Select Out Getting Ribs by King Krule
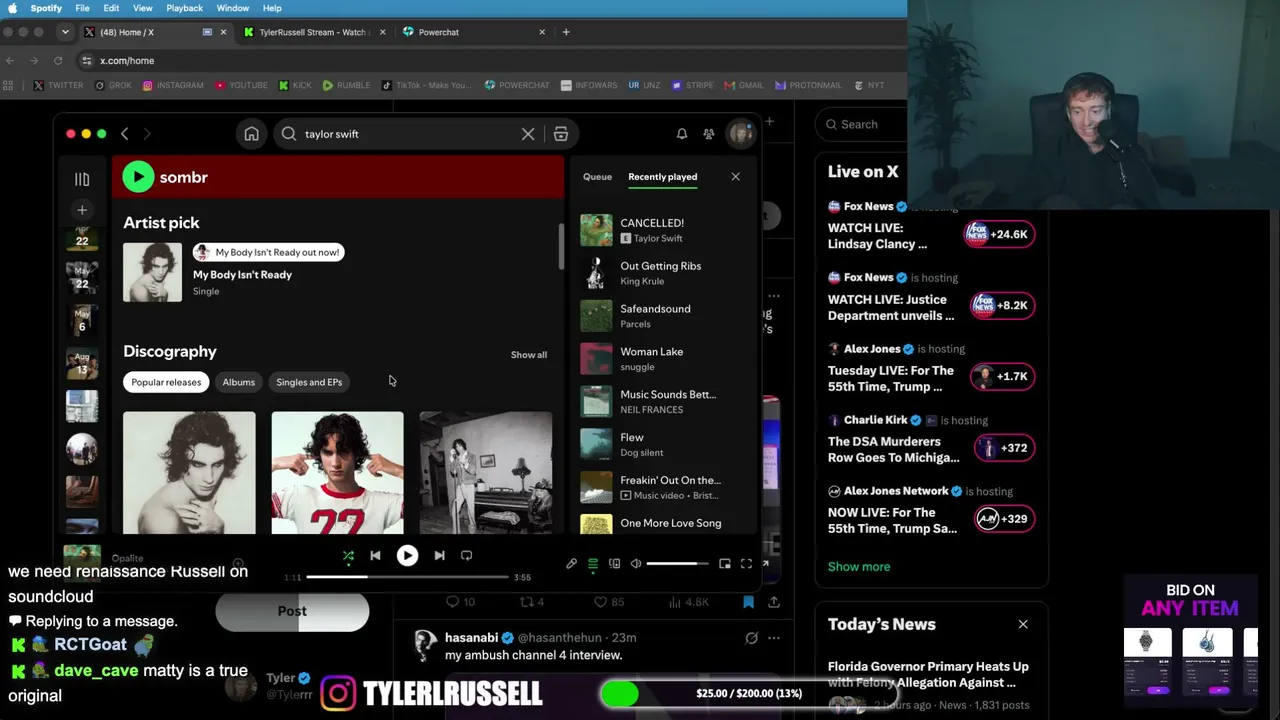This screenshot has height=720, width=1280. [664, 273]
